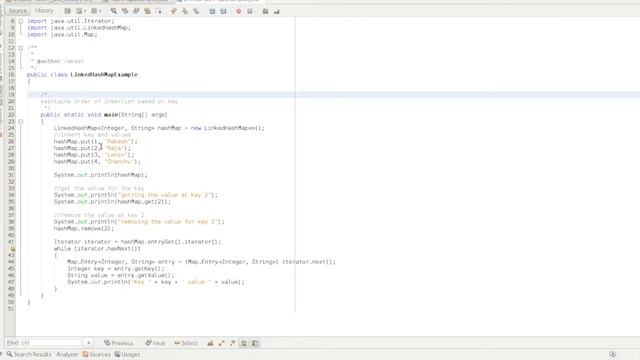Click the highlighted current line 19

[x=333, y=95]
